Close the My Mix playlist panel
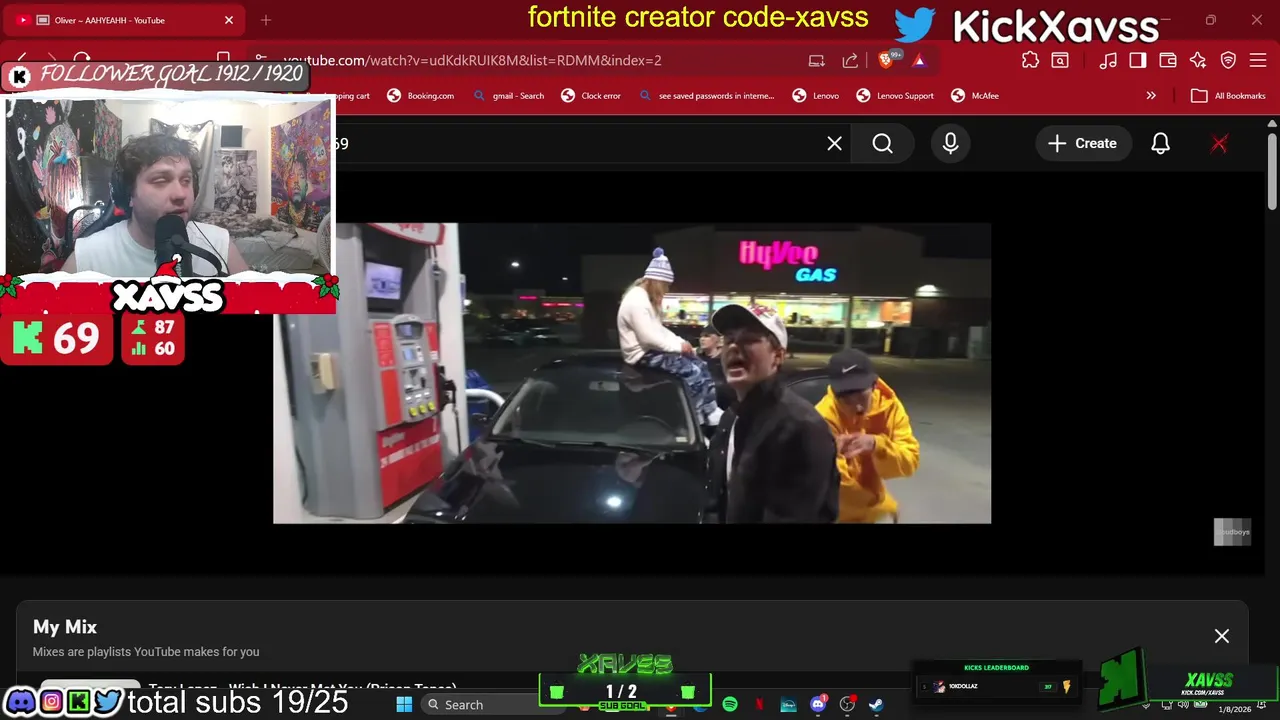This screenshot has width=1280, height=720. pos(1222,636)
